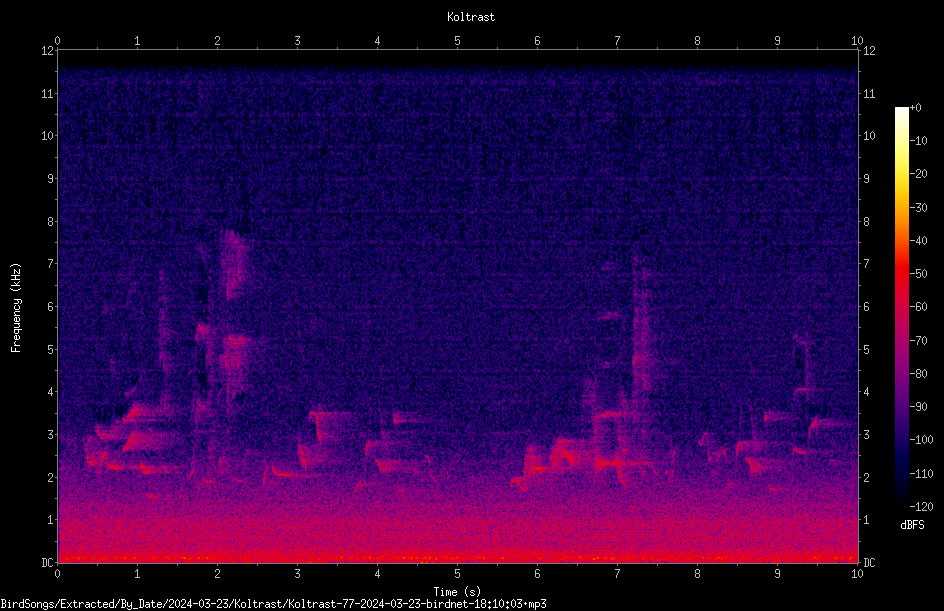
Task: Click the Frequency (kHz) axis label
Action: 16,308
